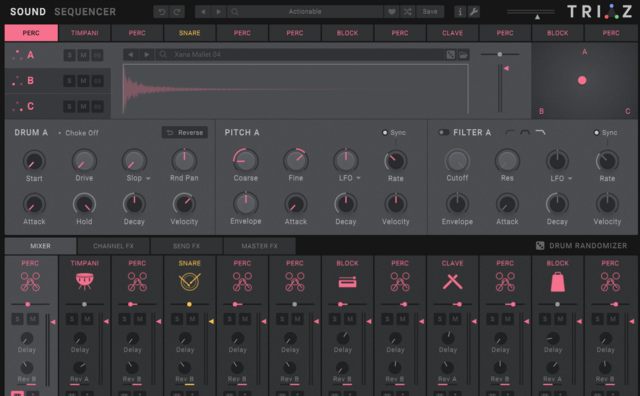Open the info icon
Viewport: 640px width, 396px height.
tap(460, 12)
